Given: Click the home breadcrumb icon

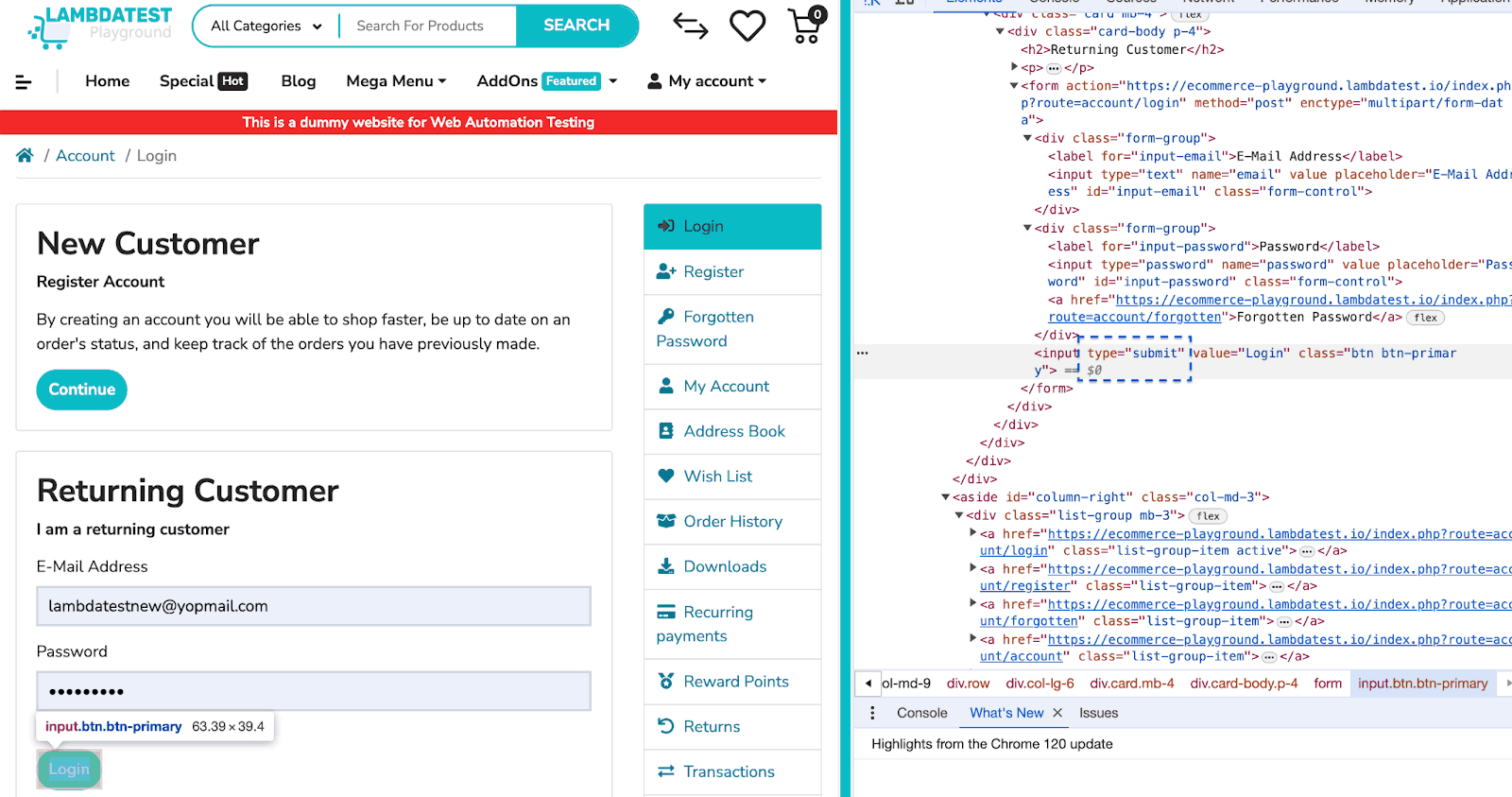Looking at the screenshot, I should [x=25, y=156].
